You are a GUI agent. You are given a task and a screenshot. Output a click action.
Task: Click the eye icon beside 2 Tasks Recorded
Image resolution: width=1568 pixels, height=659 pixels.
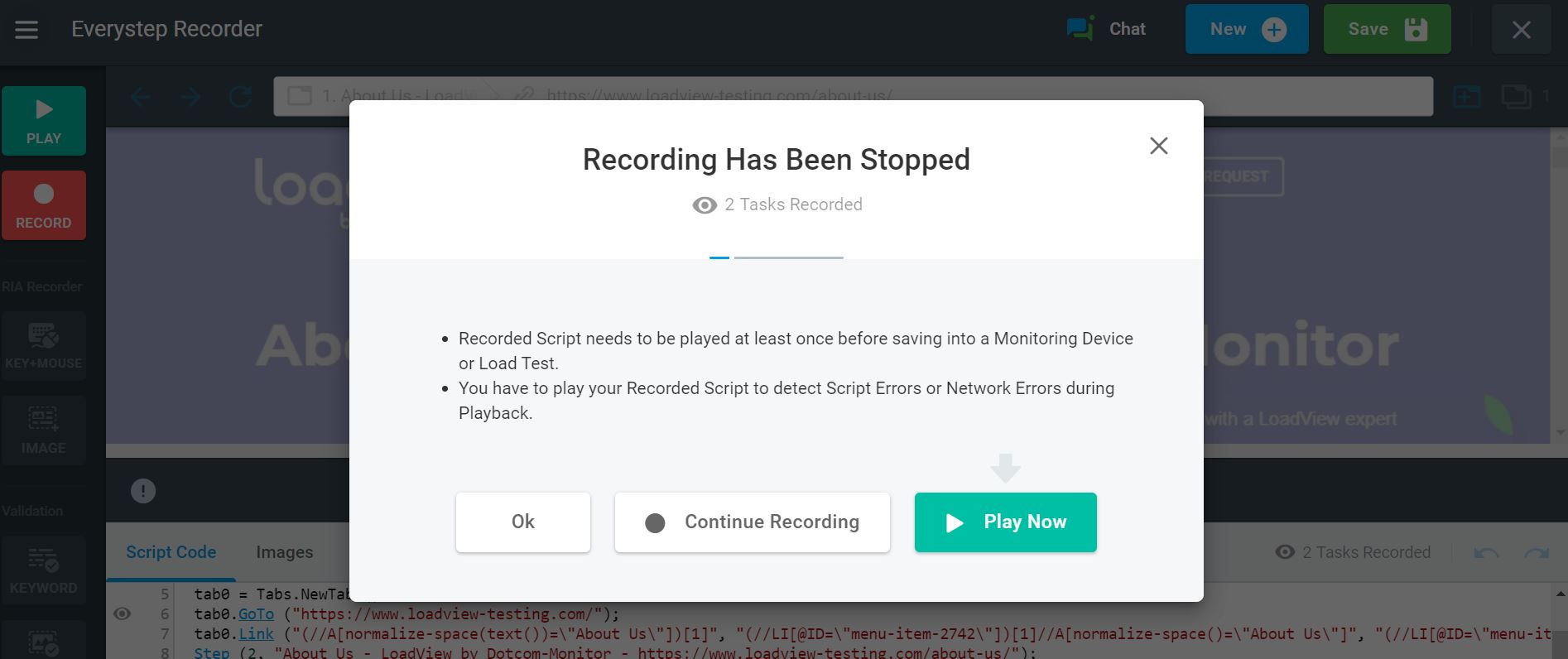[x=1284, y=551]
